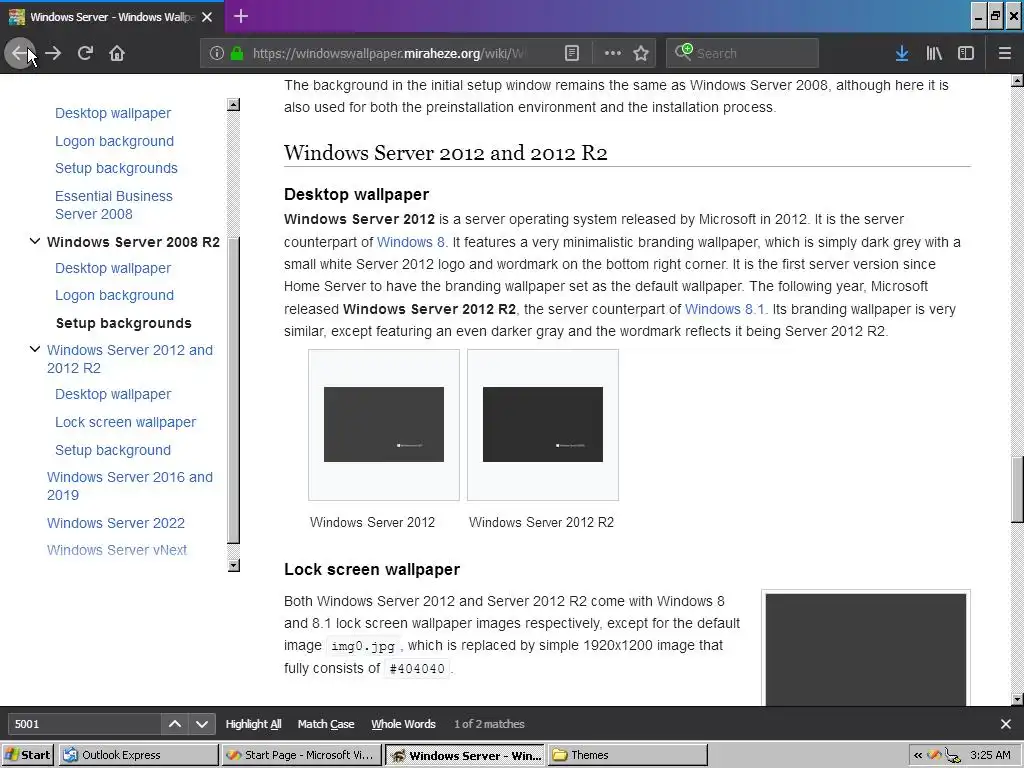Reload the current page
Image resolution: width=1024 pixels, height=768 pixels.
point(85,53)
